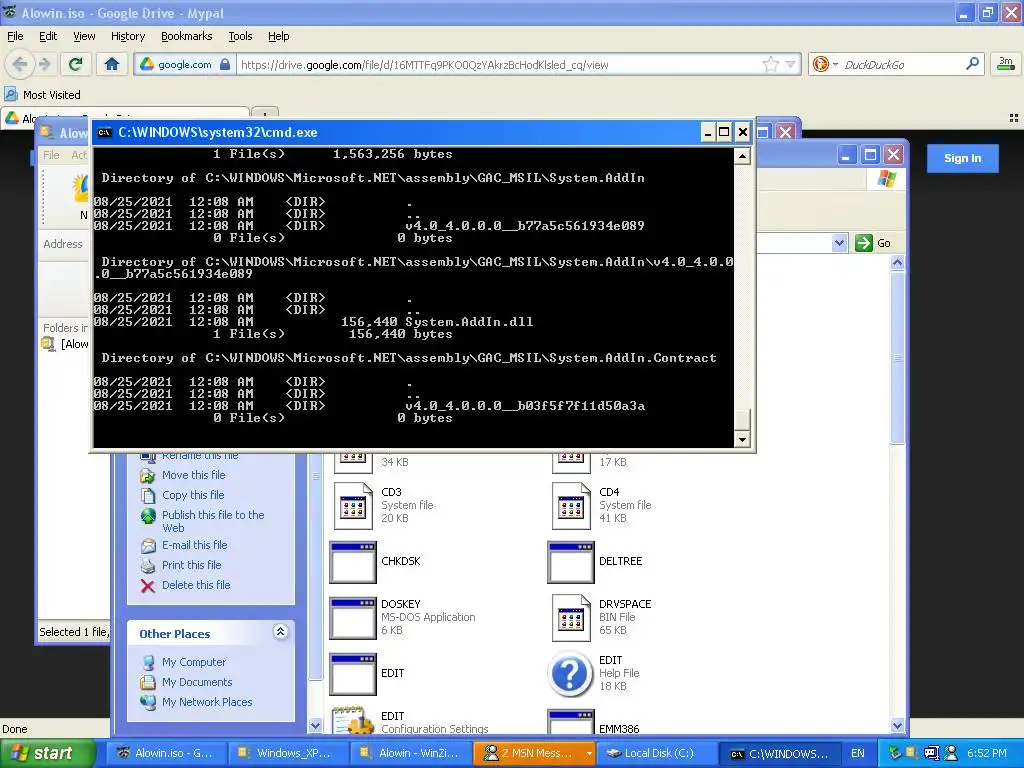Screen dimensions: 1024x768
Task: Select the EMM386 file icon
Action: (571, 721)
